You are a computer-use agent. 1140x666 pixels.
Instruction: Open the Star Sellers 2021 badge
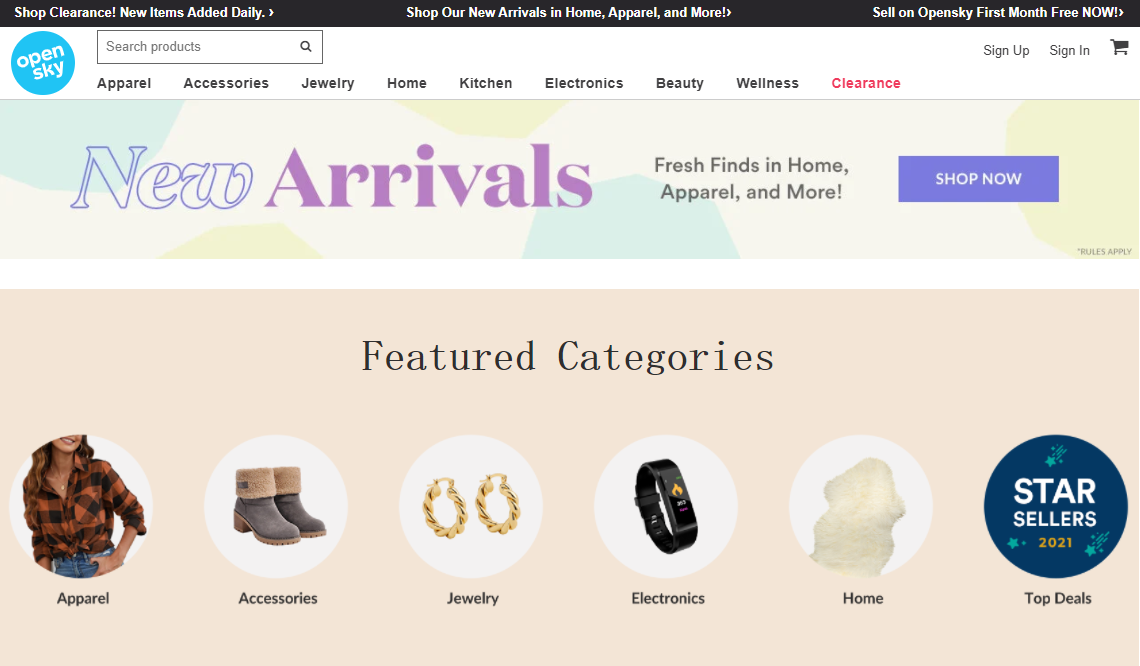point(1056,506)
